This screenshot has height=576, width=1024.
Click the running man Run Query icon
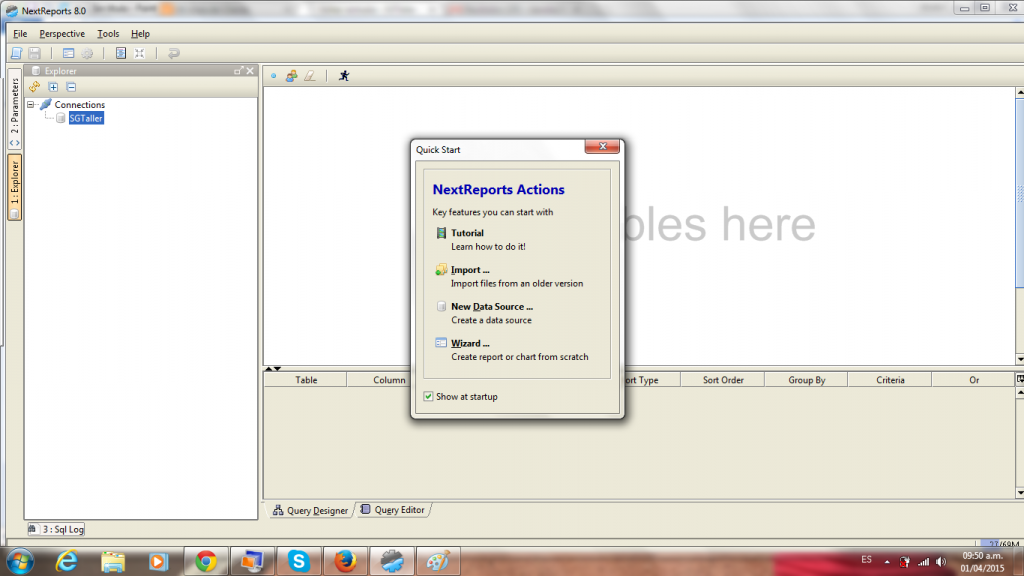(344, 75)
